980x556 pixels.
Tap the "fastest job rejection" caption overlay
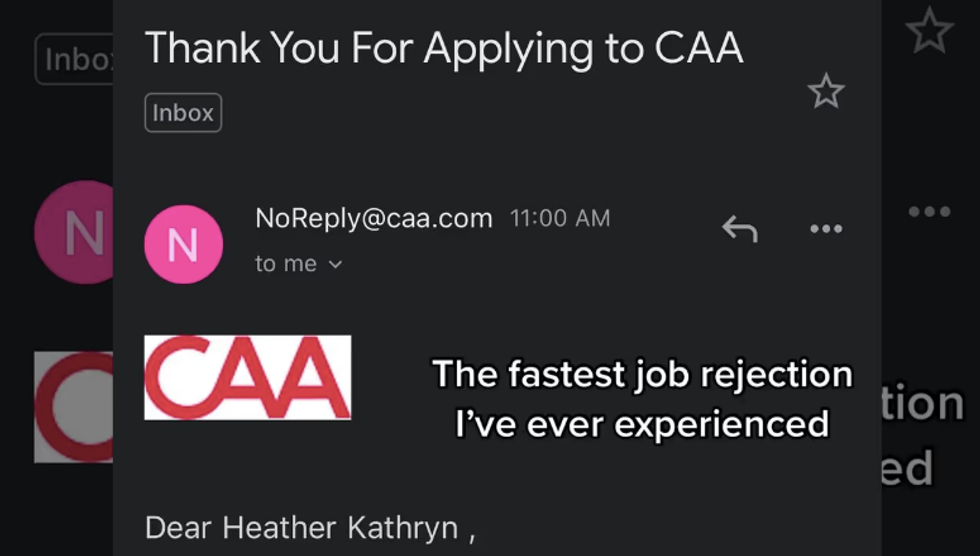click(x=642, y=376)
